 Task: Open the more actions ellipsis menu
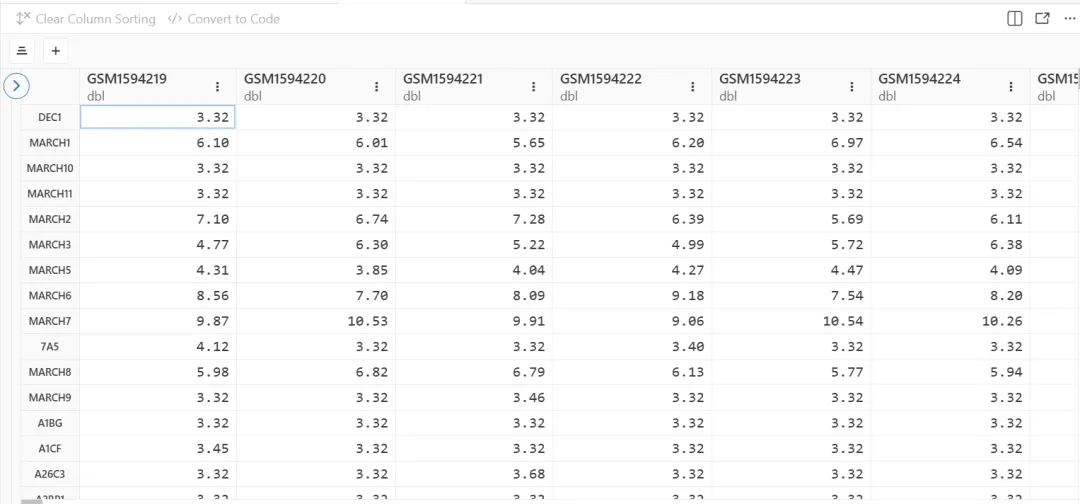coord(1069,19)
